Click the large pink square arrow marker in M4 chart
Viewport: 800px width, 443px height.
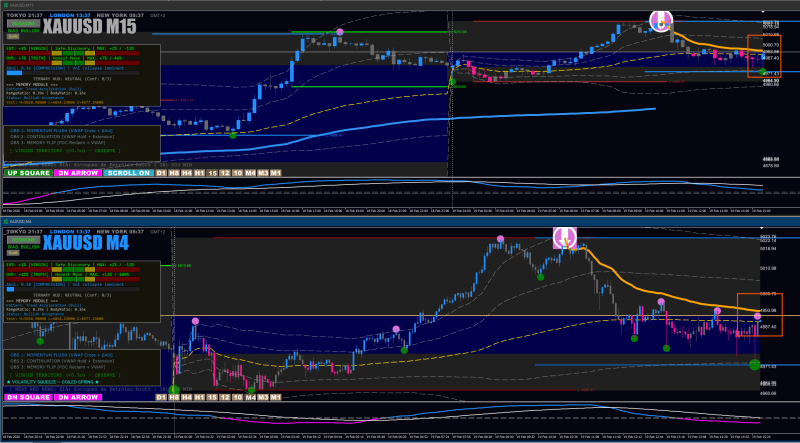coord(565,237)
